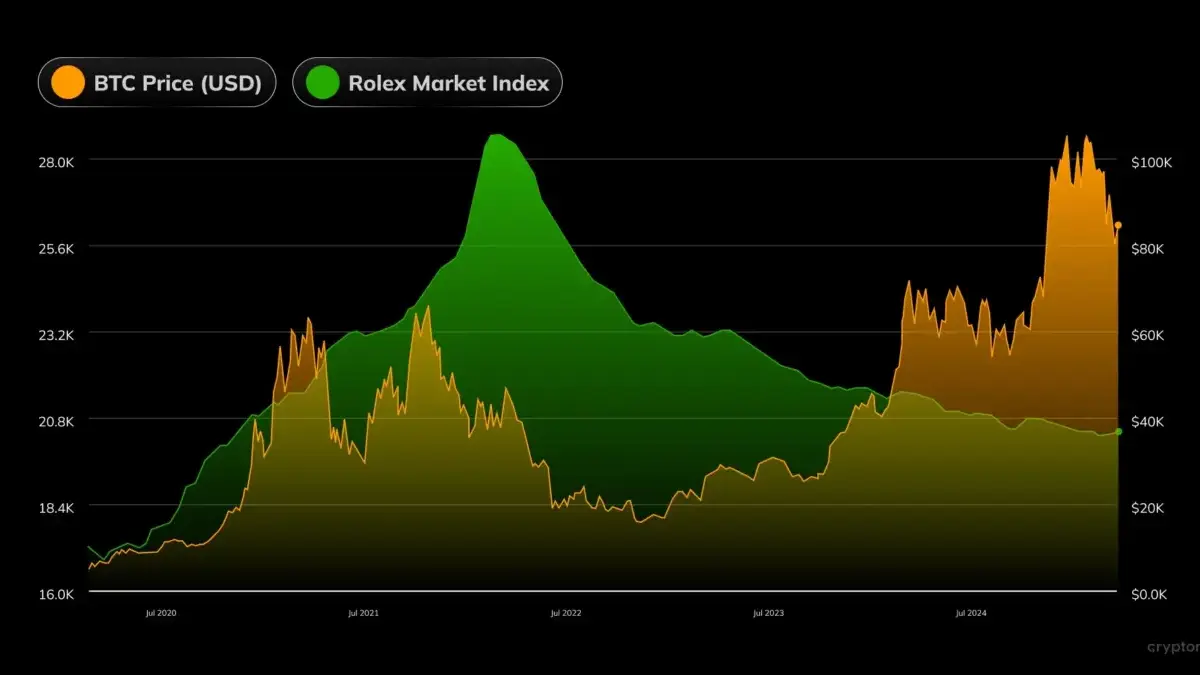This screenshot has height=675, width=1200.
Task: Click the 23.2K left axis label
Action: click(x=56, y=335)
